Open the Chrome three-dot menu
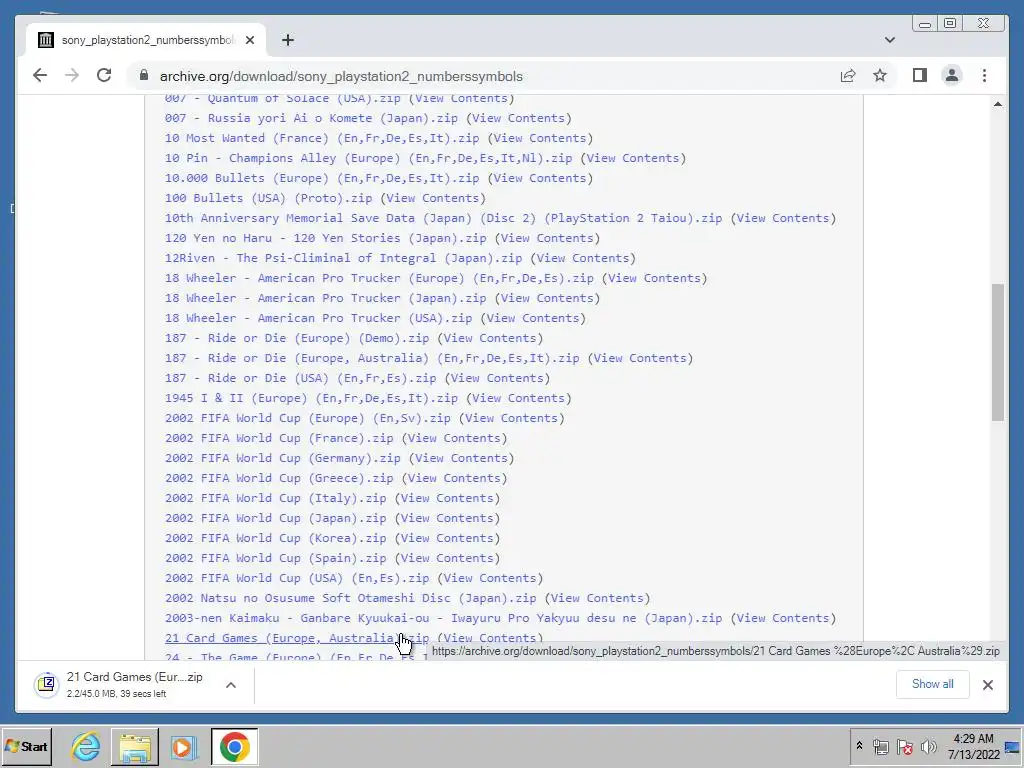The width and height of the screenshot is (1024, 768). (984, 76)
